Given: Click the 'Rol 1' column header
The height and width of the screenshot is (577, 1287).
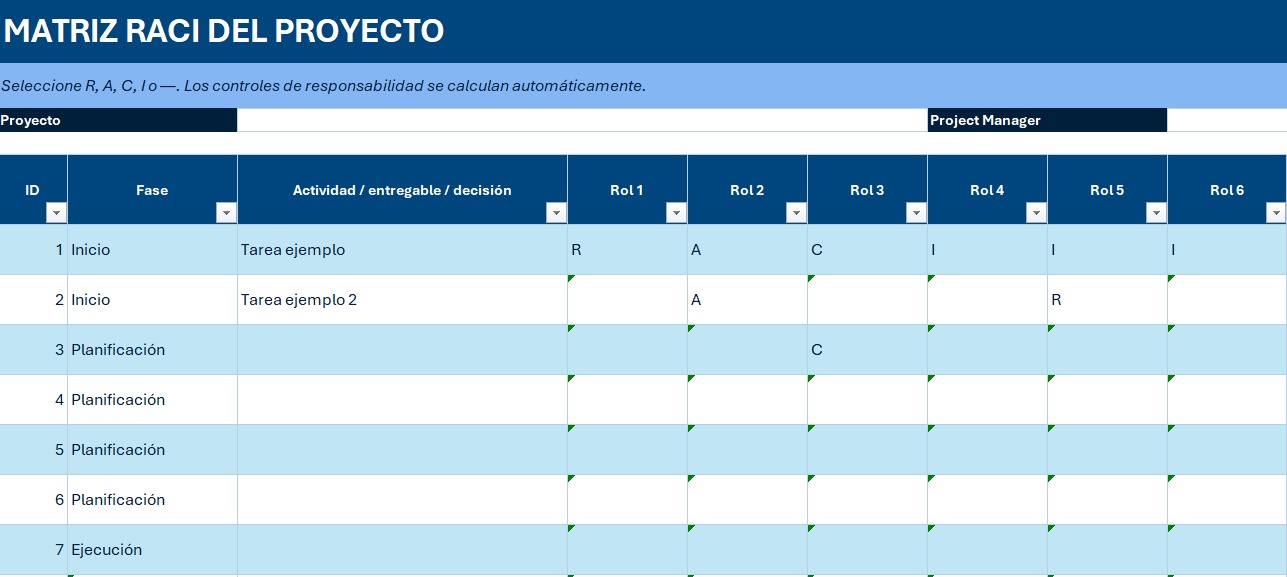Looking at the screenshot, I should point(627,190).
